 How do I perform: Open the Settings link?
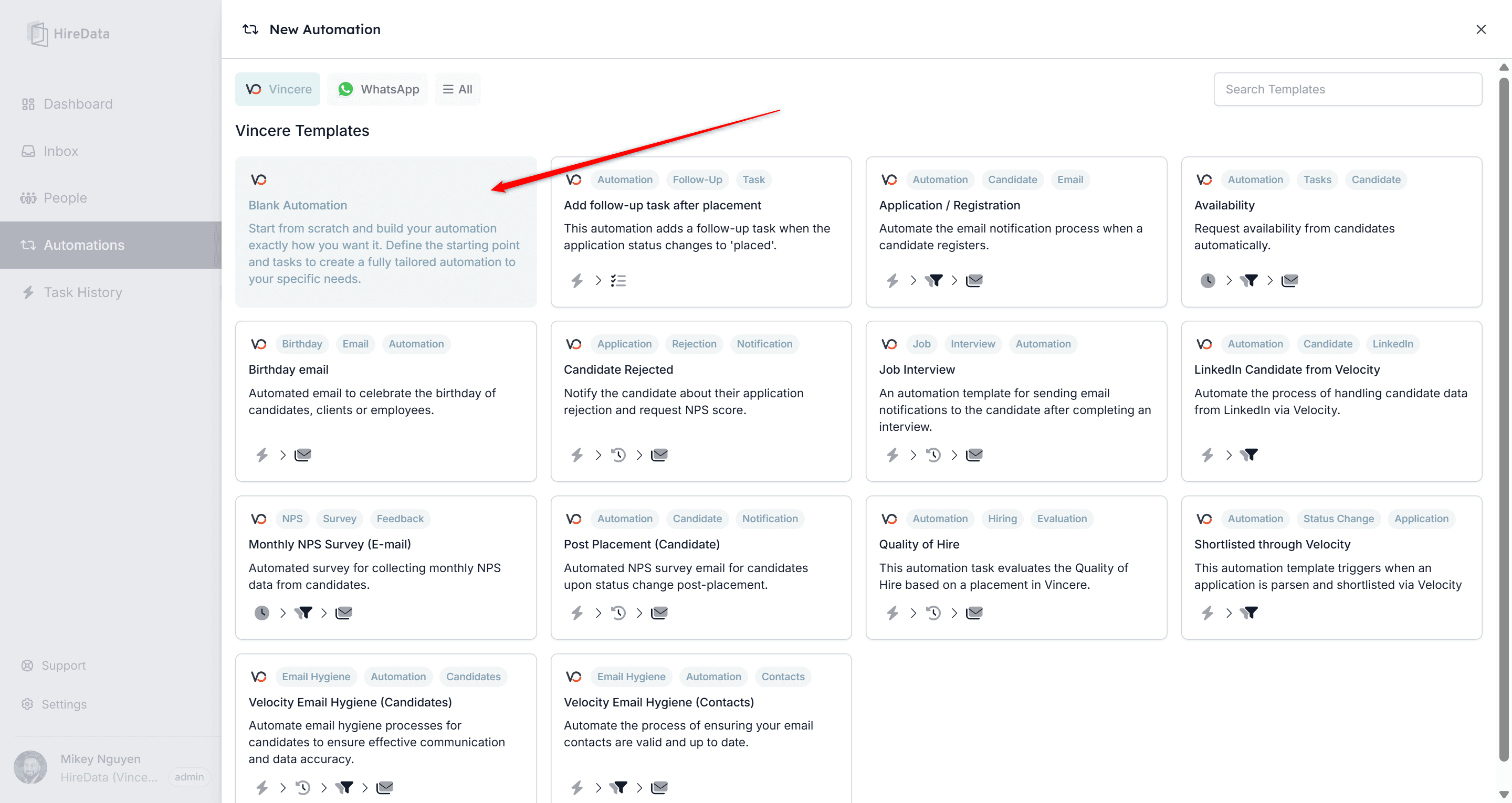[x=54, y=704]
